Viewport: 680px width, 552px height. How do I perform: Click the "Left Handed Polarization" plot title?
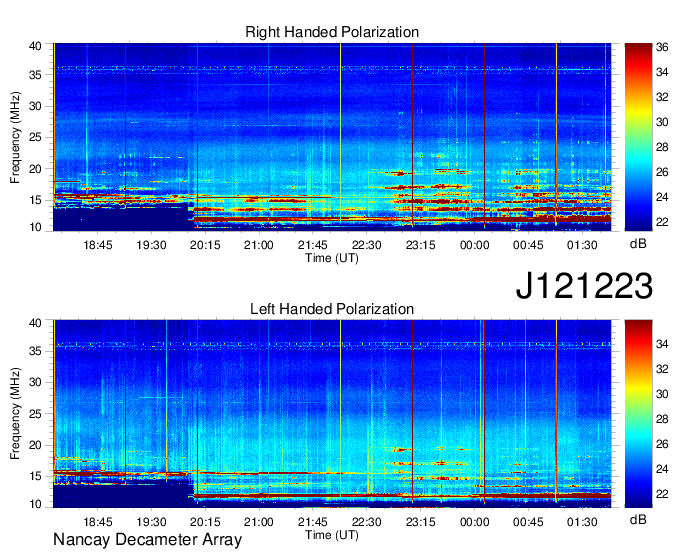[332, 309]
